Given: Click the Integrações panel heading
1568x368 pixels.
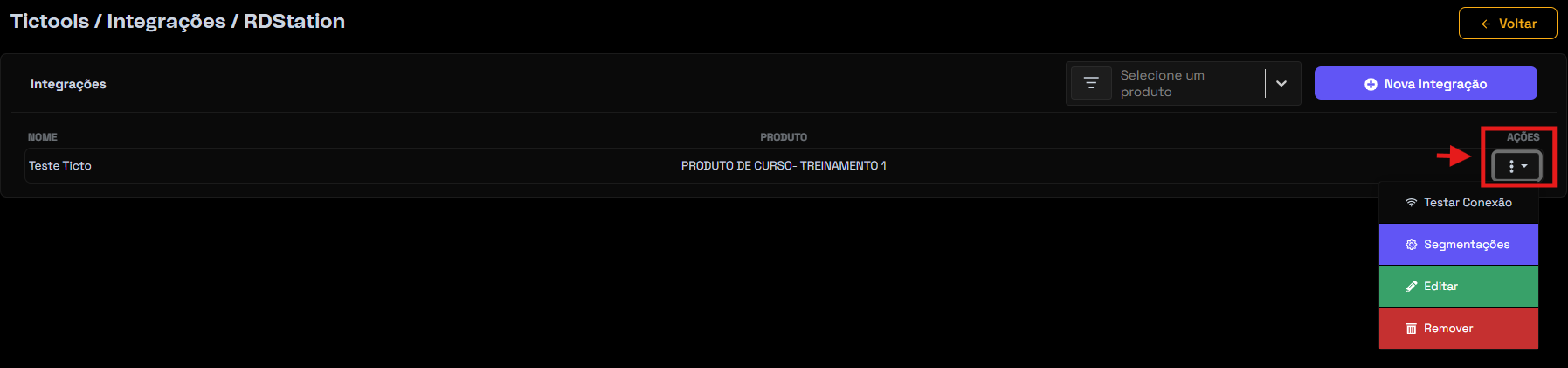Looking at the screenshot, I should point(68,84).
